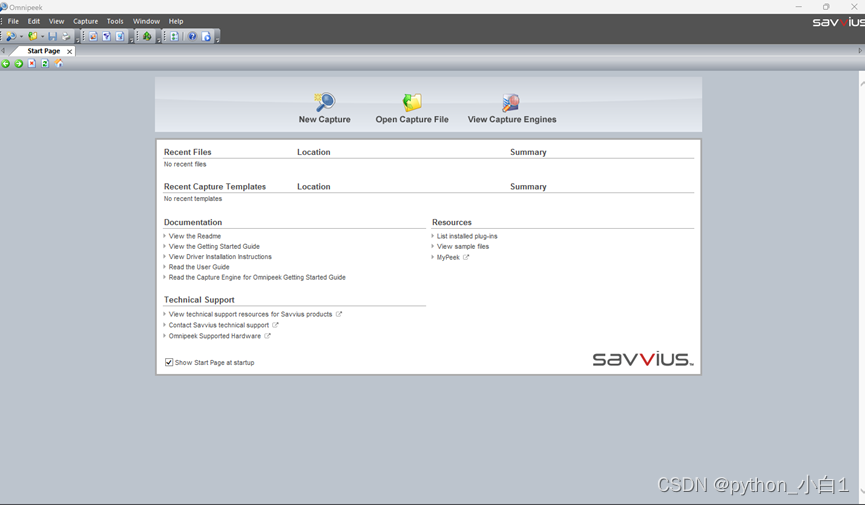The image size is (865, 505).
Task: Click the Refresh page icon with green arrows
Action: point(45,64)
